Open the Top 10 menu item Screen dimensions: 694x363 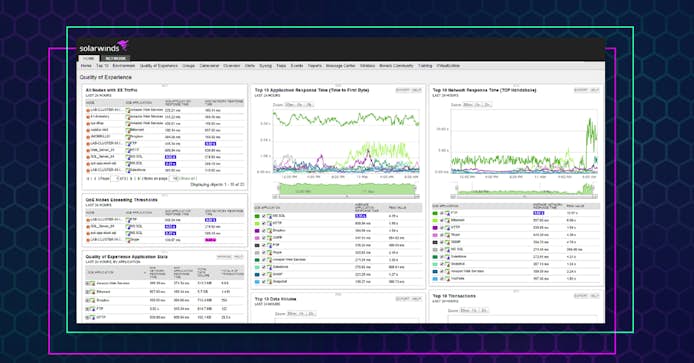(x=102, y=66)
